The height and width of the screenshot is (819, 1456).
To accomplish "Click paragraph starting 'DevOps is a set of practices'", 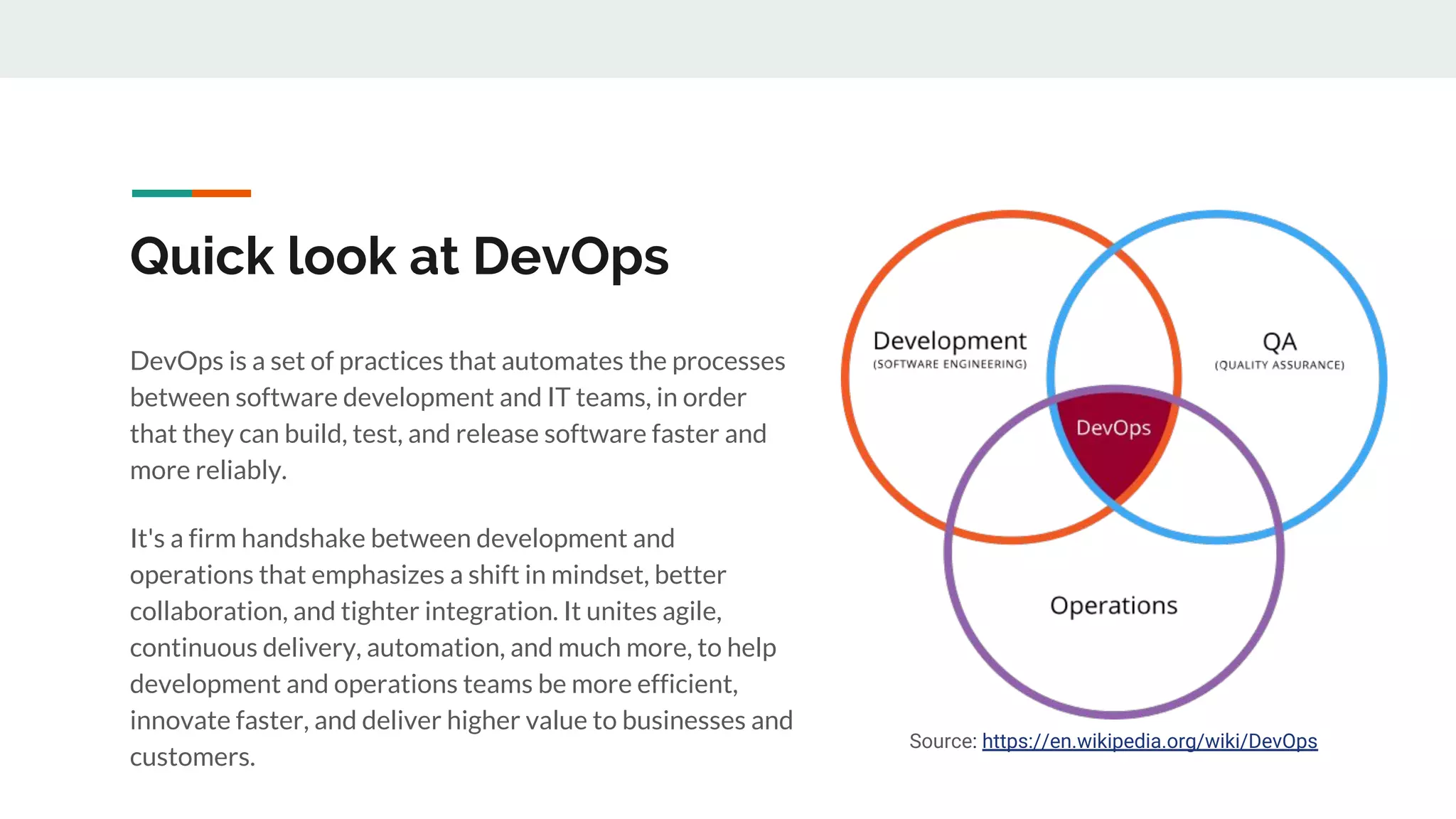I will tap(458, 415).
